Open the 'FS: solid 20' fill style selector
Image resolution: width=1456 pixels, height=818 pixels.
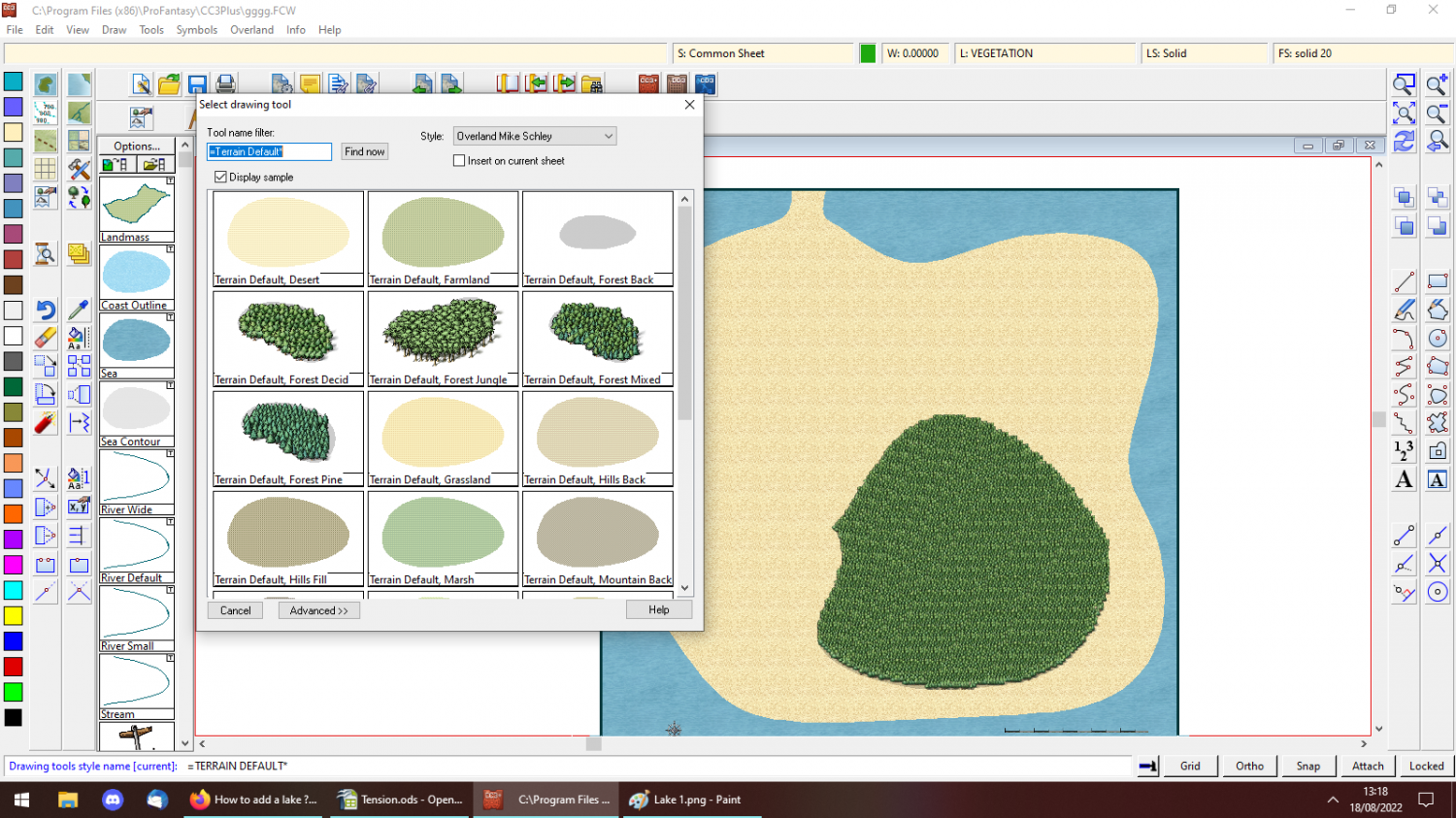1363,53
